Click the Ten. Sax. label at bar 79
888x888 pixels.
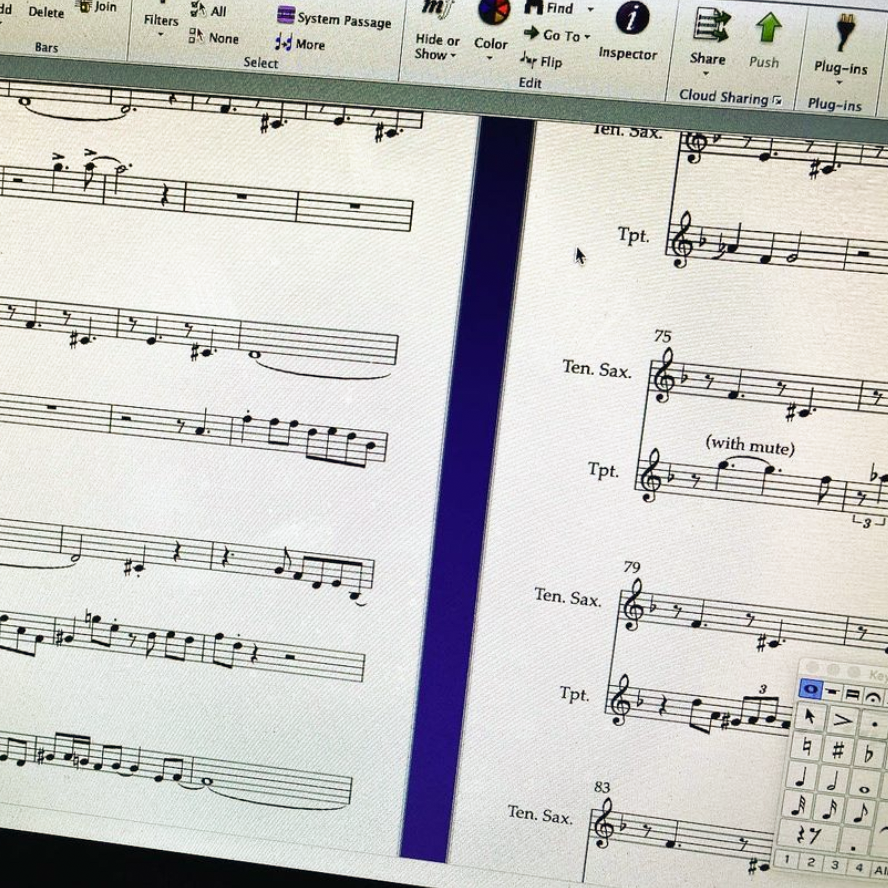coord(567,597)
